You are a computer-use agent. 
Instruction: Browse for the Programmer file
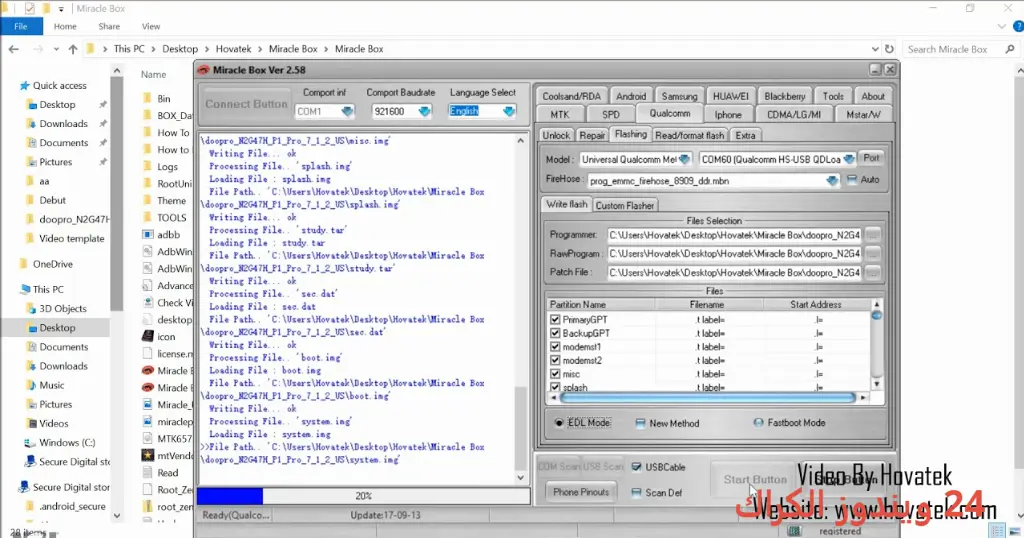872,234
